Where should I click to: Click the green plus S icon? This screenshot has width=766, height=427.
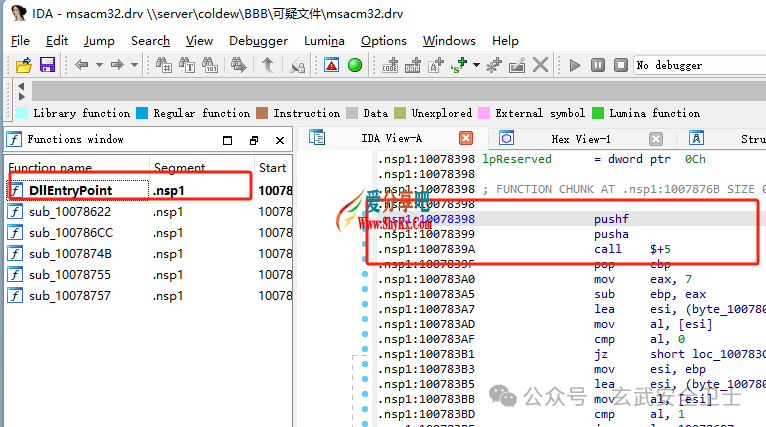click(x=459, y=65)
